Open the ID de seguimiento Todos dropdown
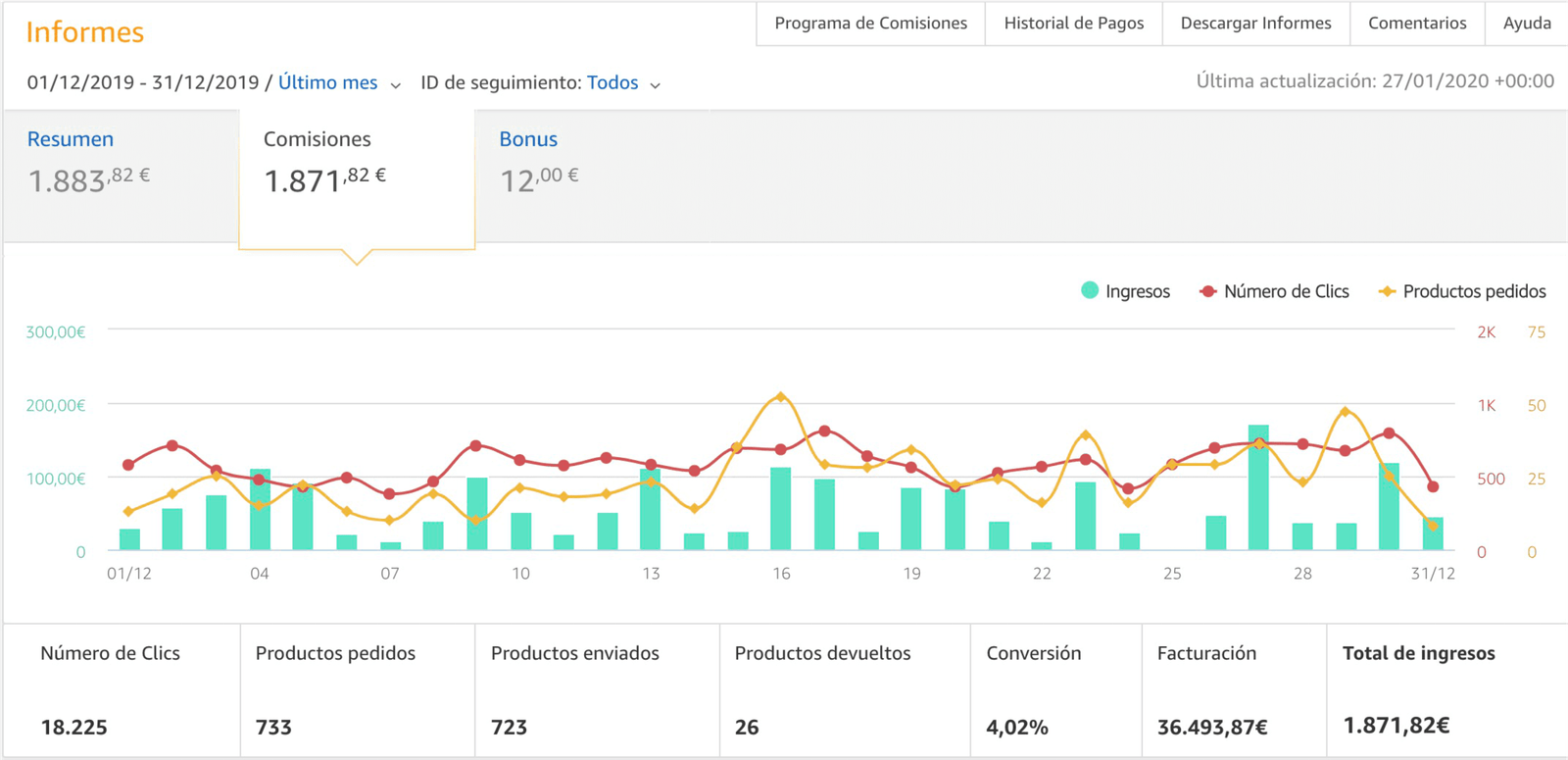 pos(612,83)
